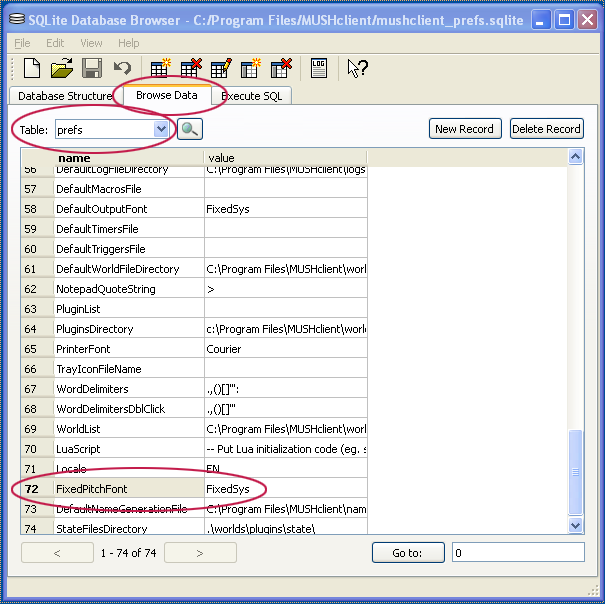Click the value column header
This screenshot has width=605, height=604.
point(286,158)
